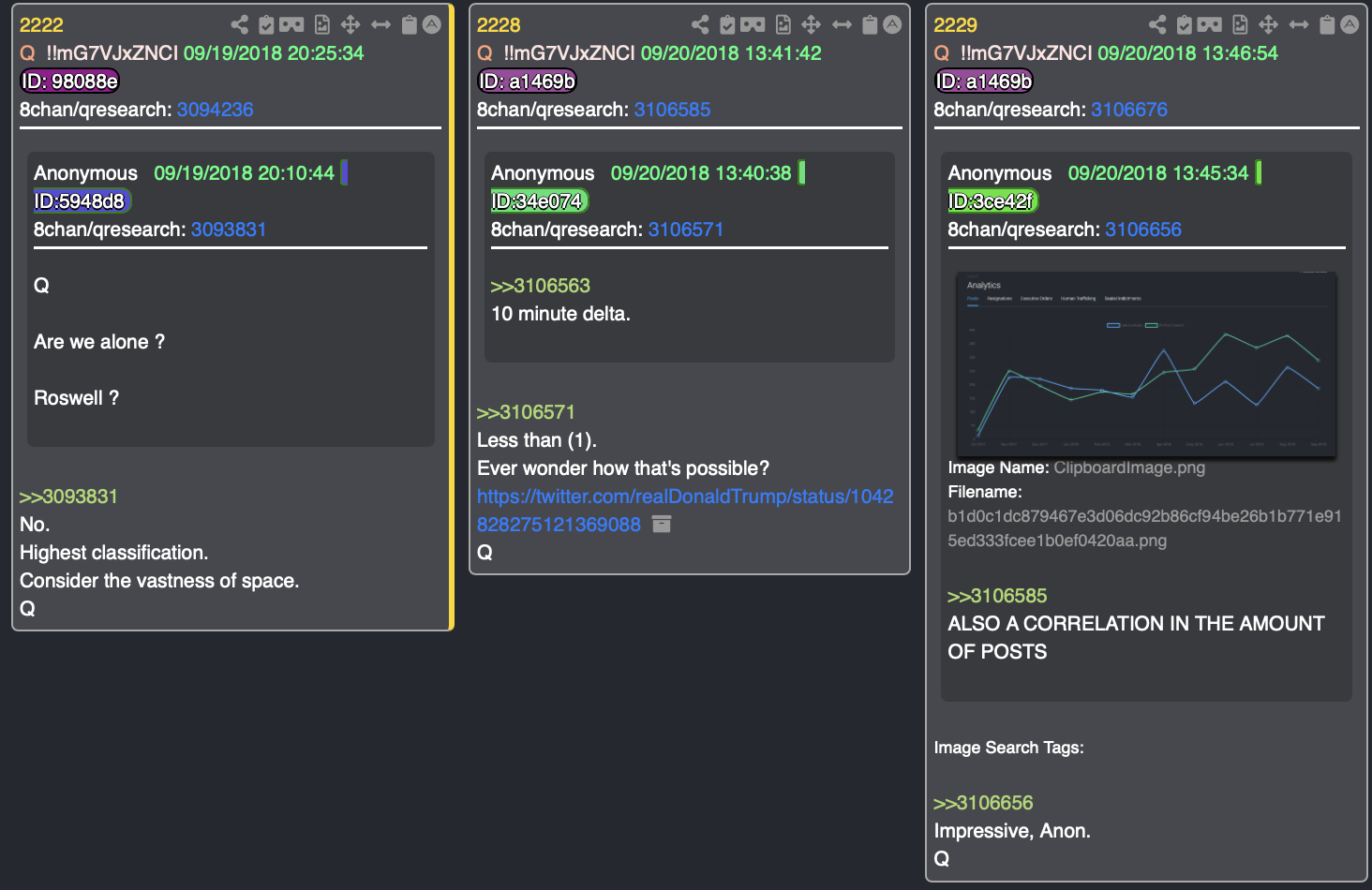Share post 2229 via share icon
Image resolution: width=1372 pixels, height=890 pixels.
coord(1157,24)
